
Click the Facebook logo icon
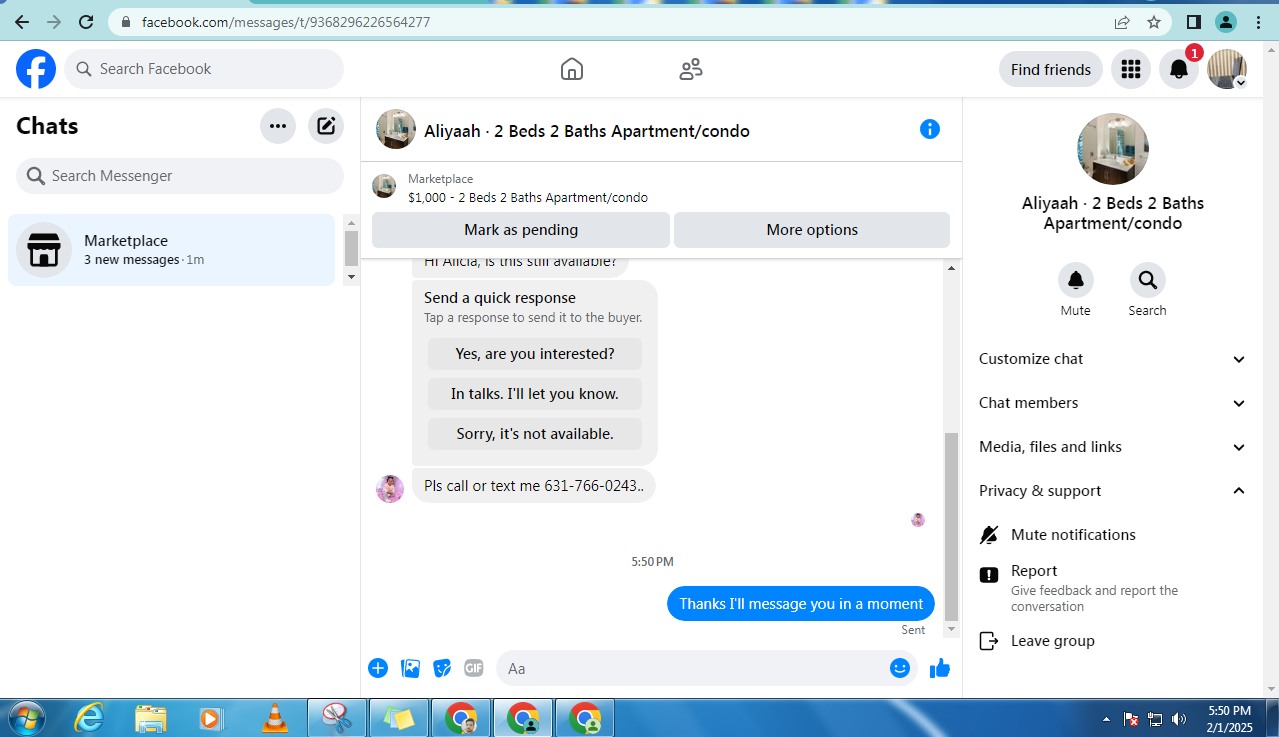pos(36,69)
